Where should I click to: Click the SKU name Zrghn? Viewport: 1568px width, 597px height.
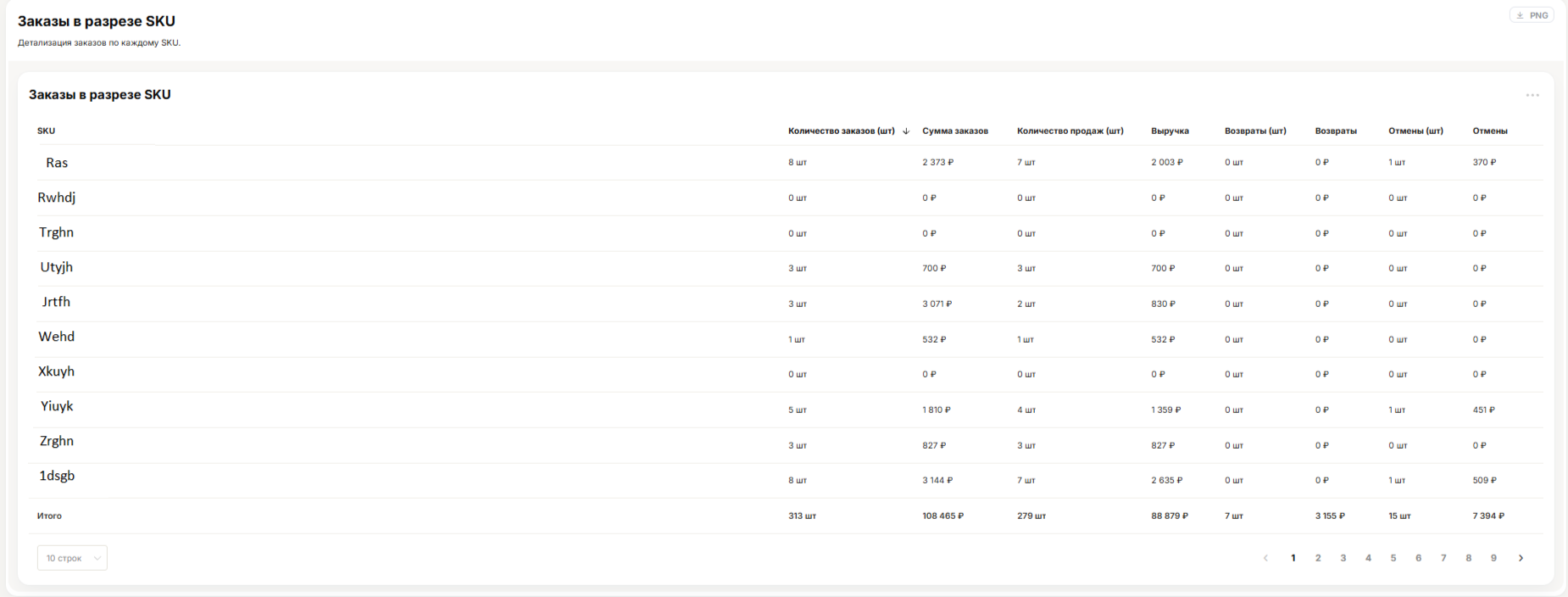click(57, 441)
